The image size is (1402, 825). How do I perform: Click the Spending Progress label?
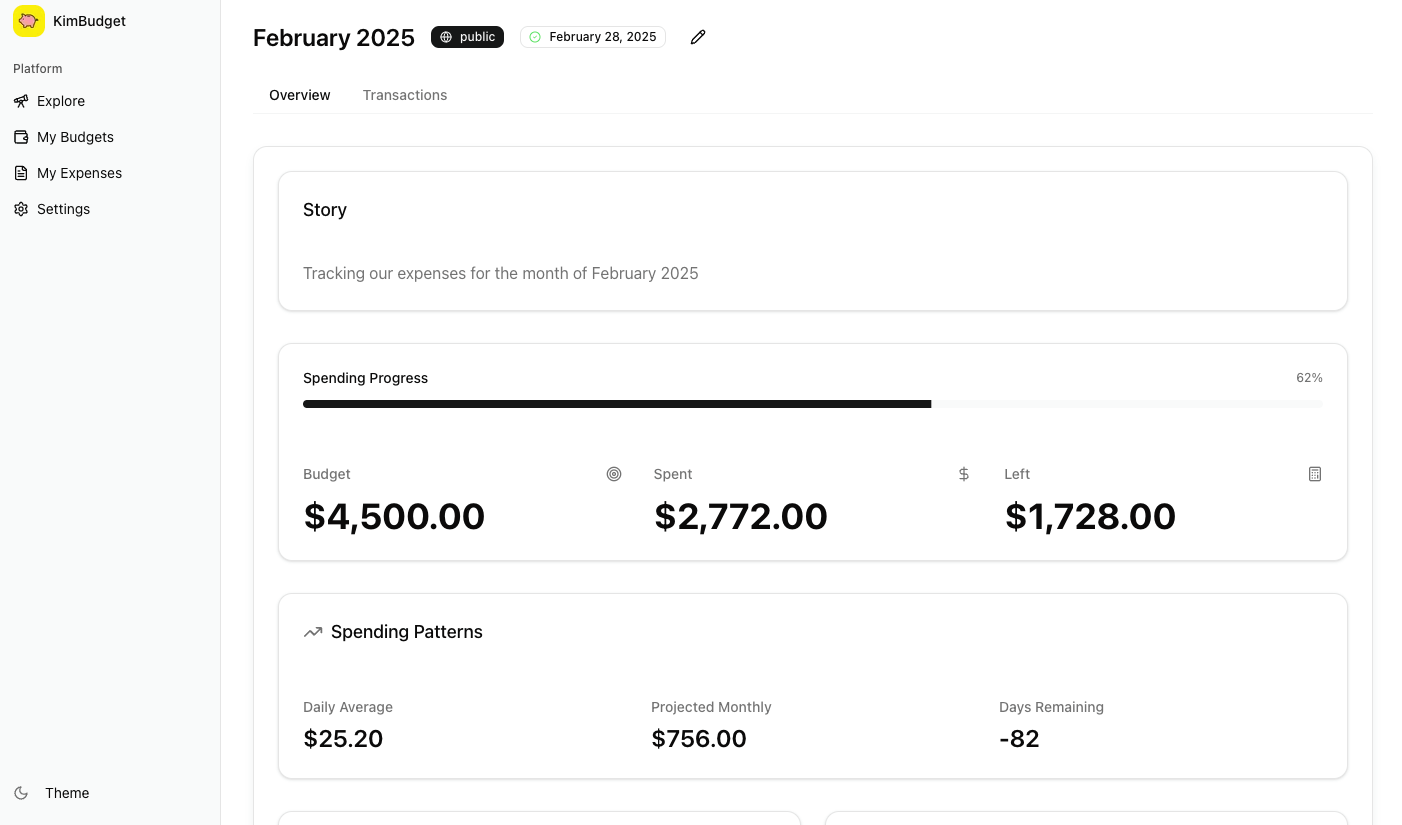(x=366, y=378)
